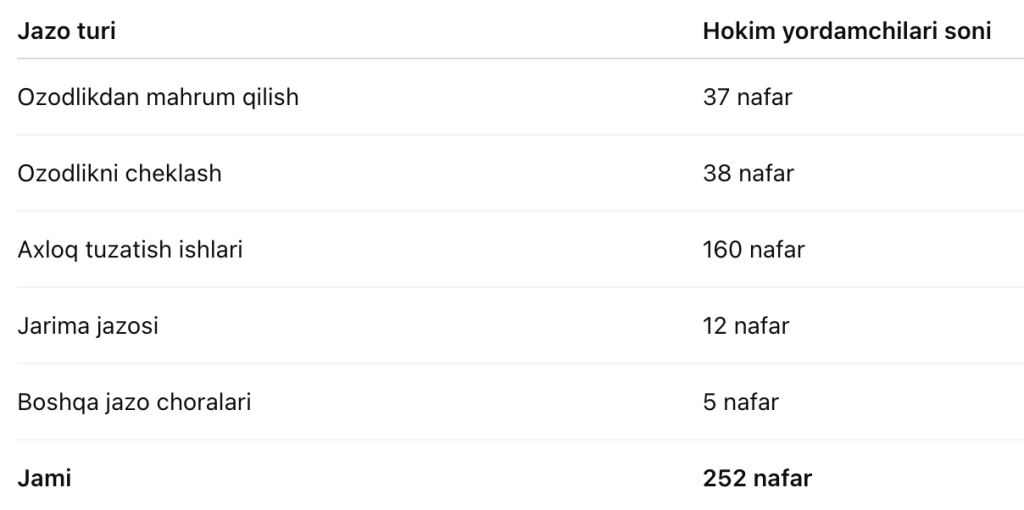1024x510 pixels.
Task: Select the 'Axloq tuzatish ishlari' cell
Action: pyautogui.click(x=130, y=249)
